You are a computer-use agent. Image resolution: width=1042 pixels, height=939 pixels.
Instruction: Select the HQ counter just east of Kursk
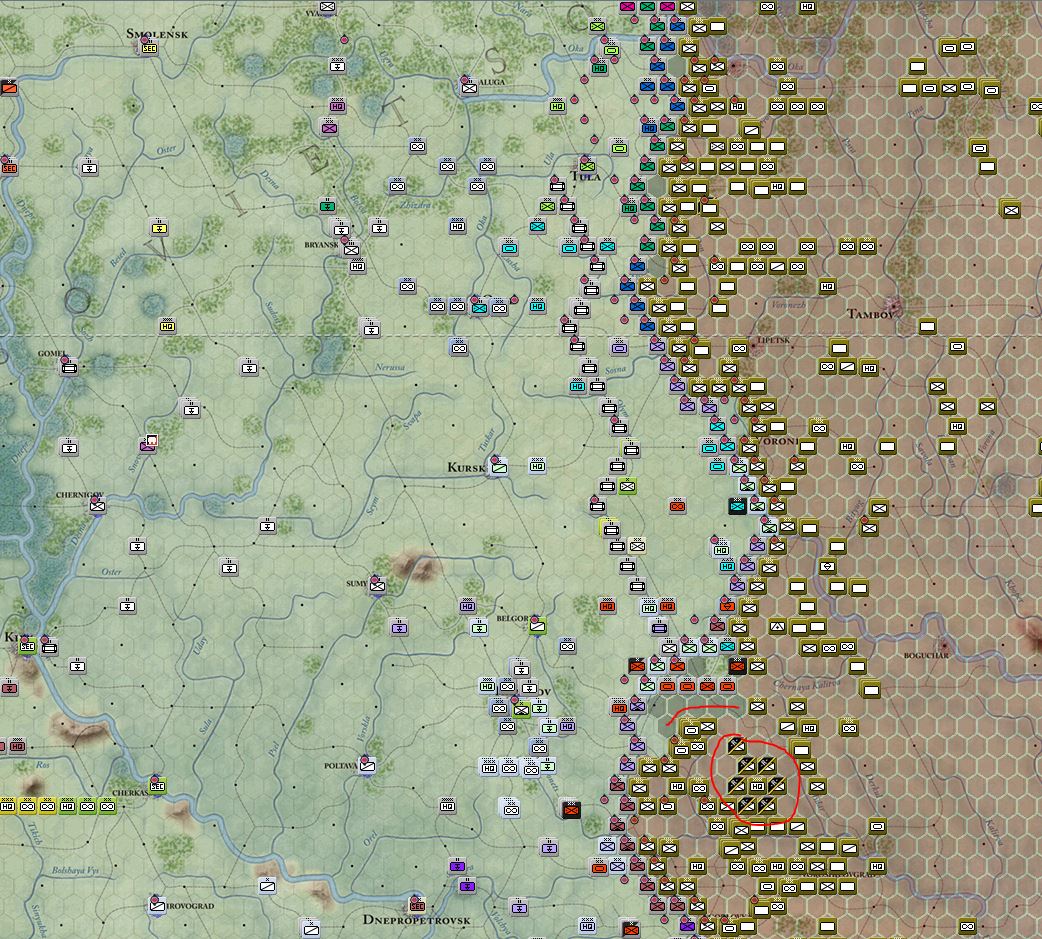coord(537,466)
